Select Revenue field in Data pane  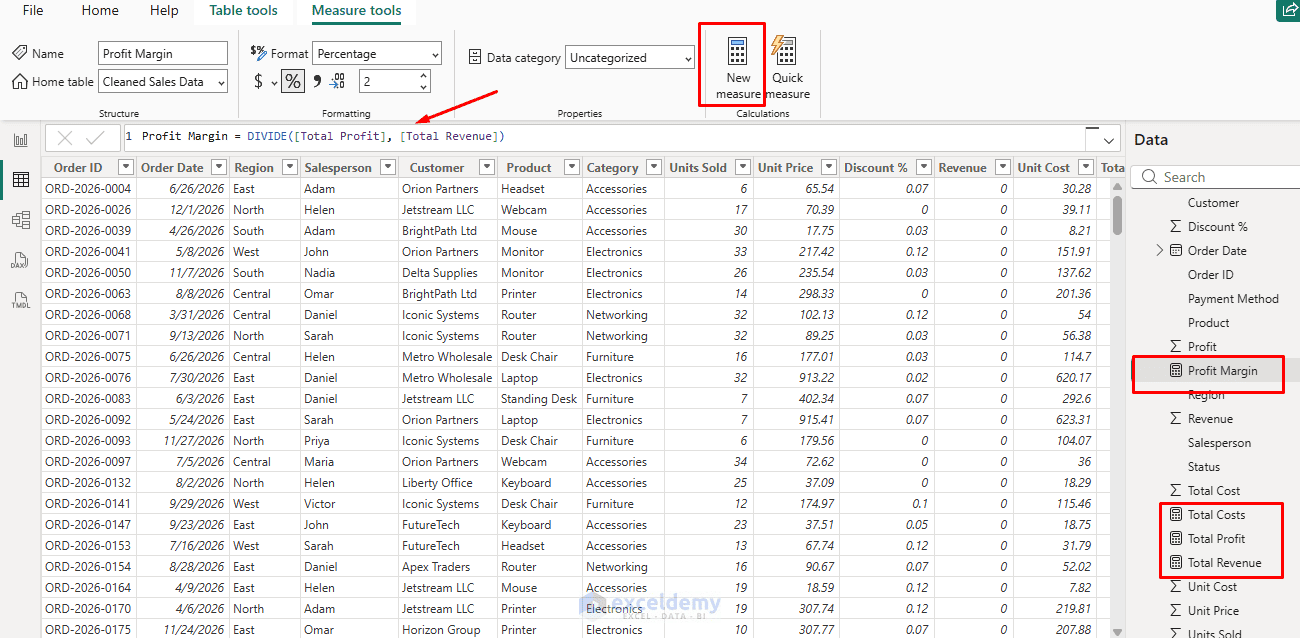pyautogui.click(x=1210, y=419)
